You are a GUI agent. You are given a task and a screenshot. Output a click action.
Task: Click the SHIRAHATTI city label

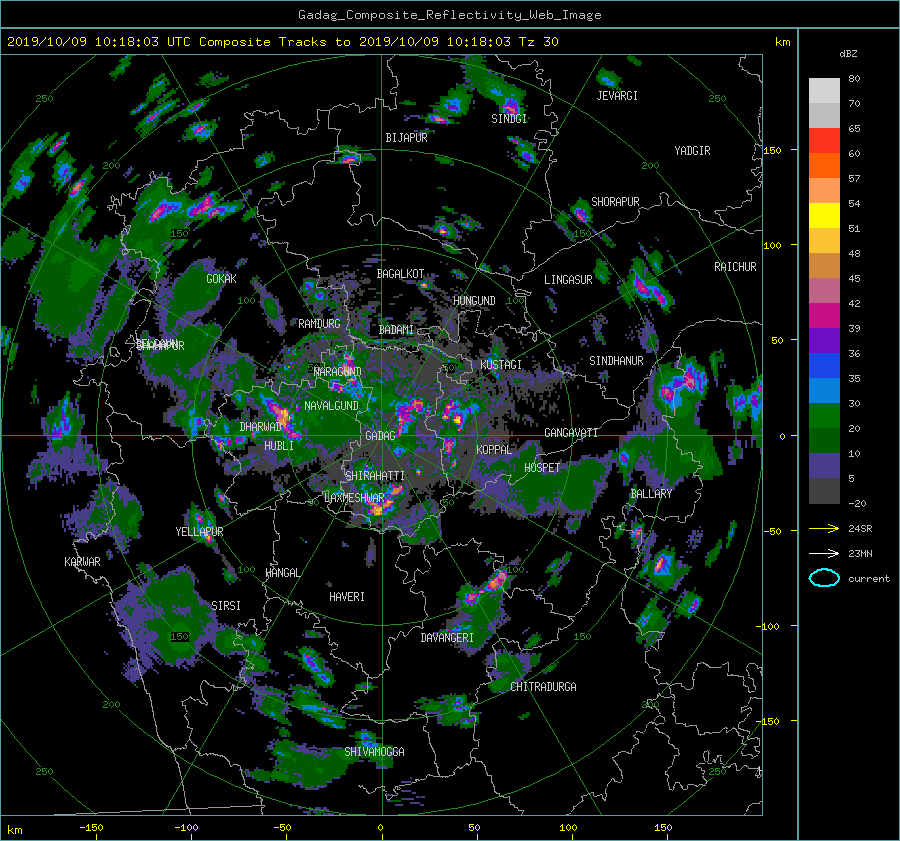375,476
